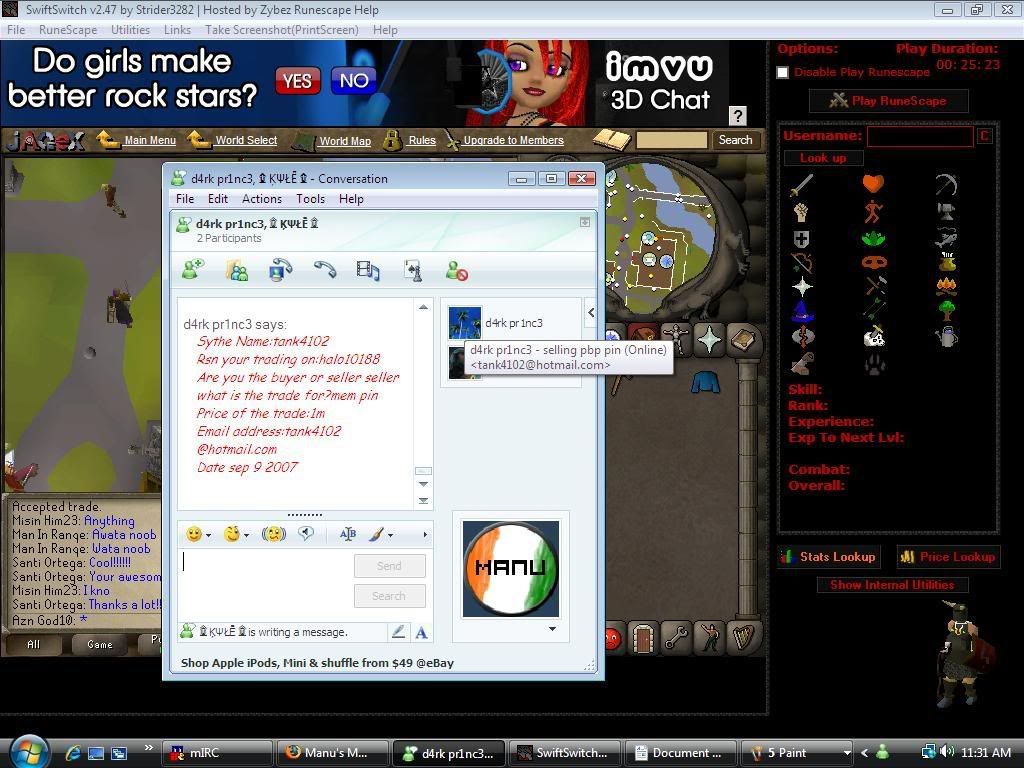Image resolution: width=1024 pixels, height=768 pixels.
Task: Open the Actions menu in conversation window
Action: [262, 199]
